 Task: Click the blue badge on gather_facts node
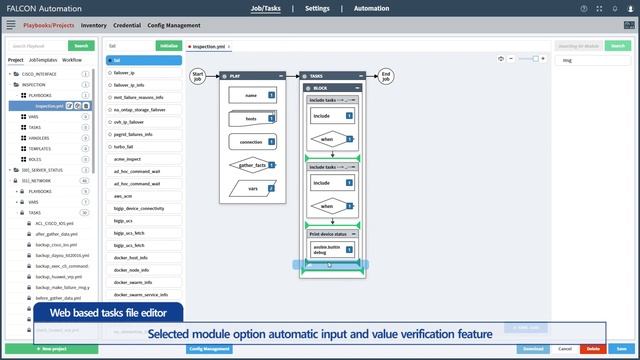point(271,165)
